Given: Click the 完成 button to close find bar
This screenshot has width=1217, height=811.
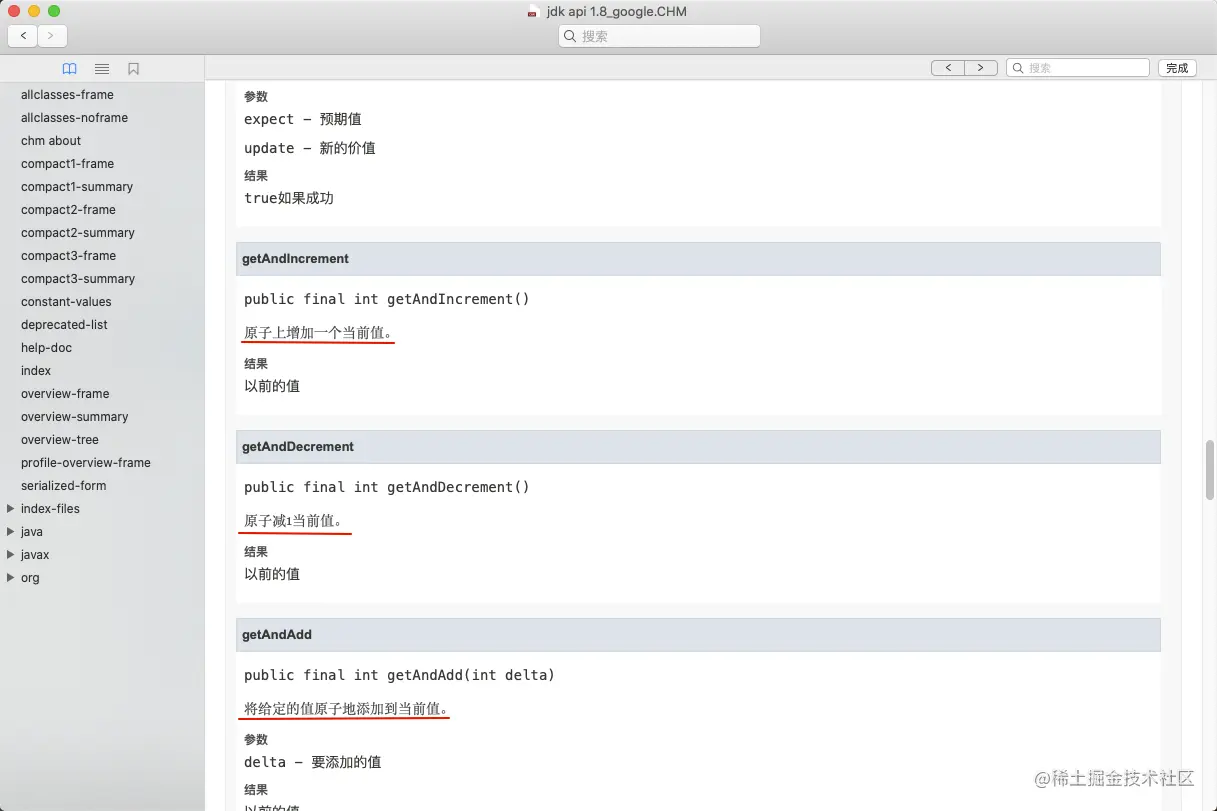Looking at the screenshot, I should click(x=1177, y=68).
